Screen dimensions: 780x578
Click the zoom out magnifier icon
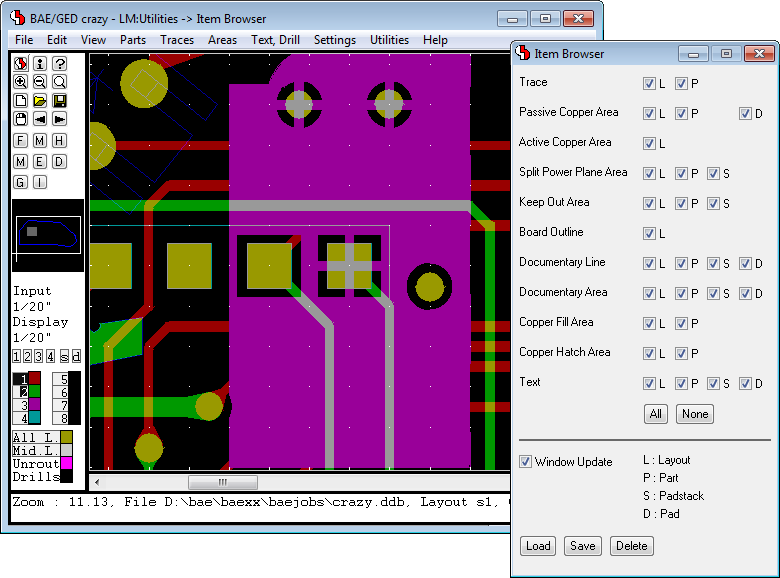(x=40, y=82)
